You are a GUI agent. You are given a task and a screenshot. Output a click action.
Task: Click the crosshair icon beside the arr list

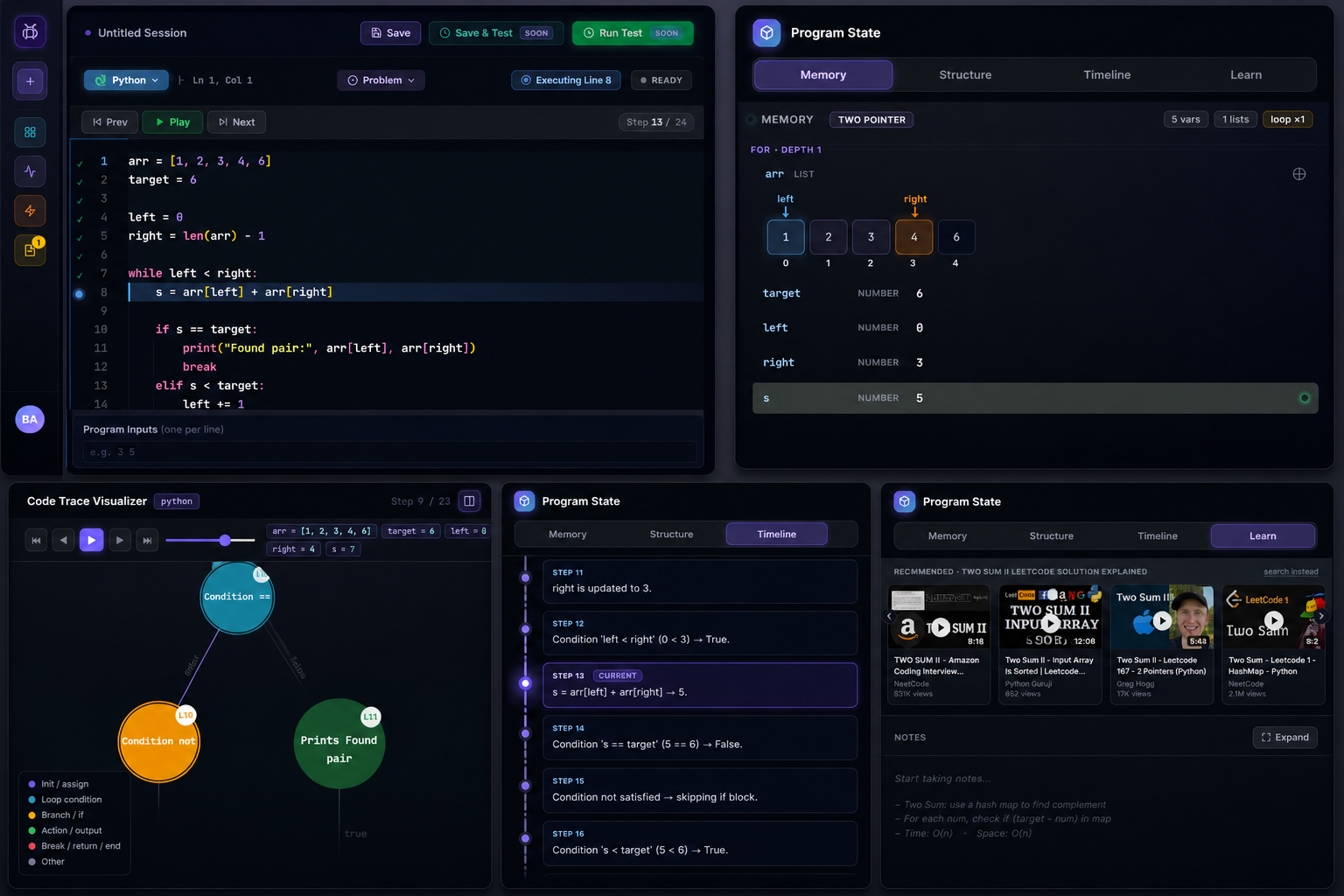tap(1299, 174)
